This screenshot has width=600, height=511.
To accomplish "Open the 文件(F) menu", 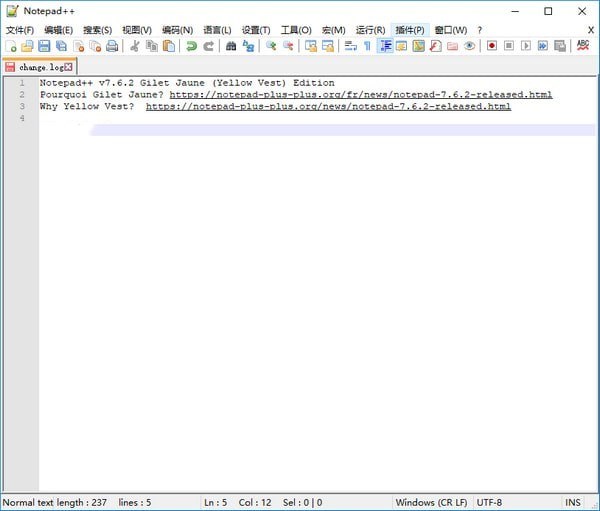I will (20, 30).
